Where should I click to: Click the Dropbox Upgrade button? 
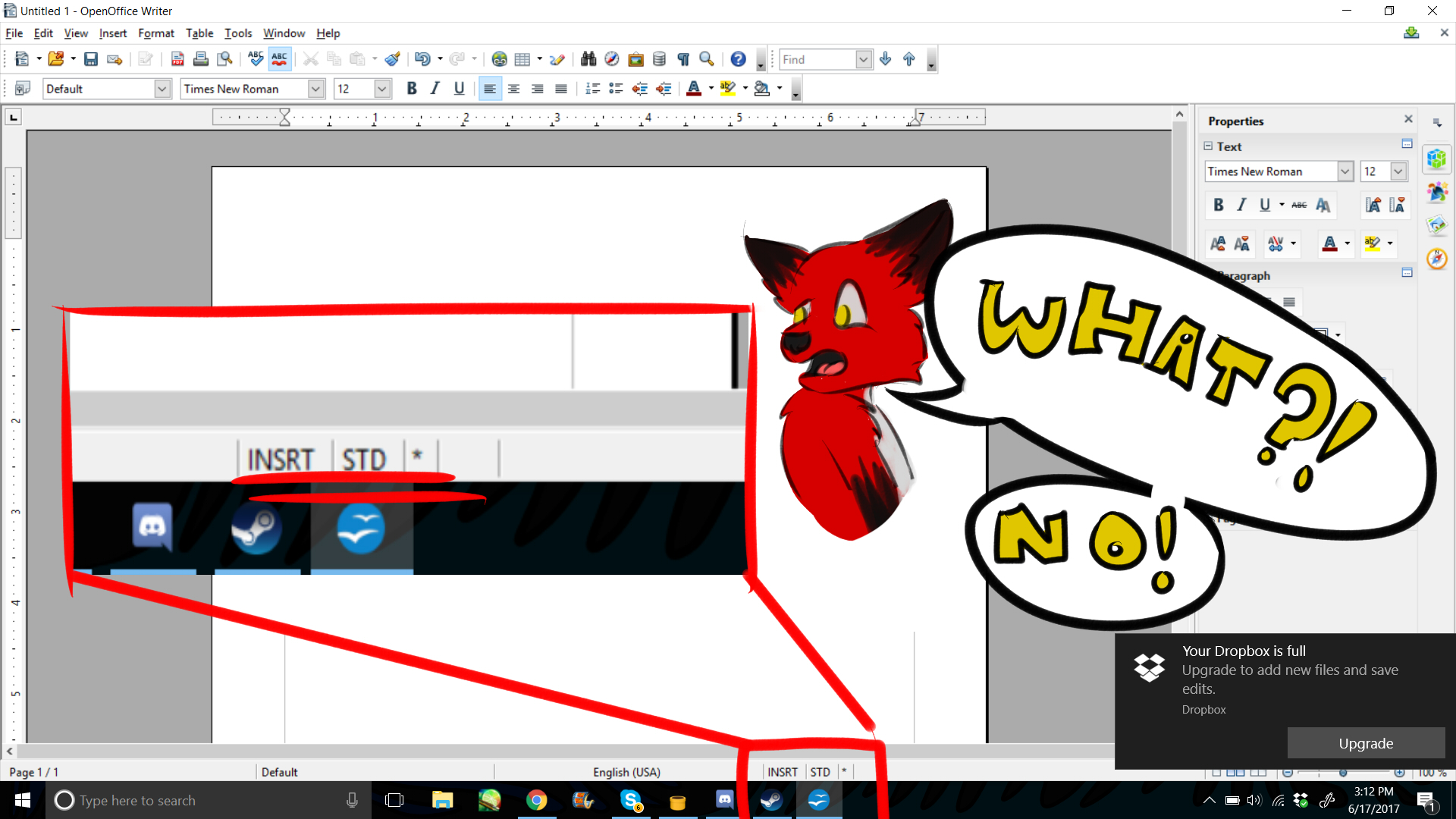(1365, 743)
